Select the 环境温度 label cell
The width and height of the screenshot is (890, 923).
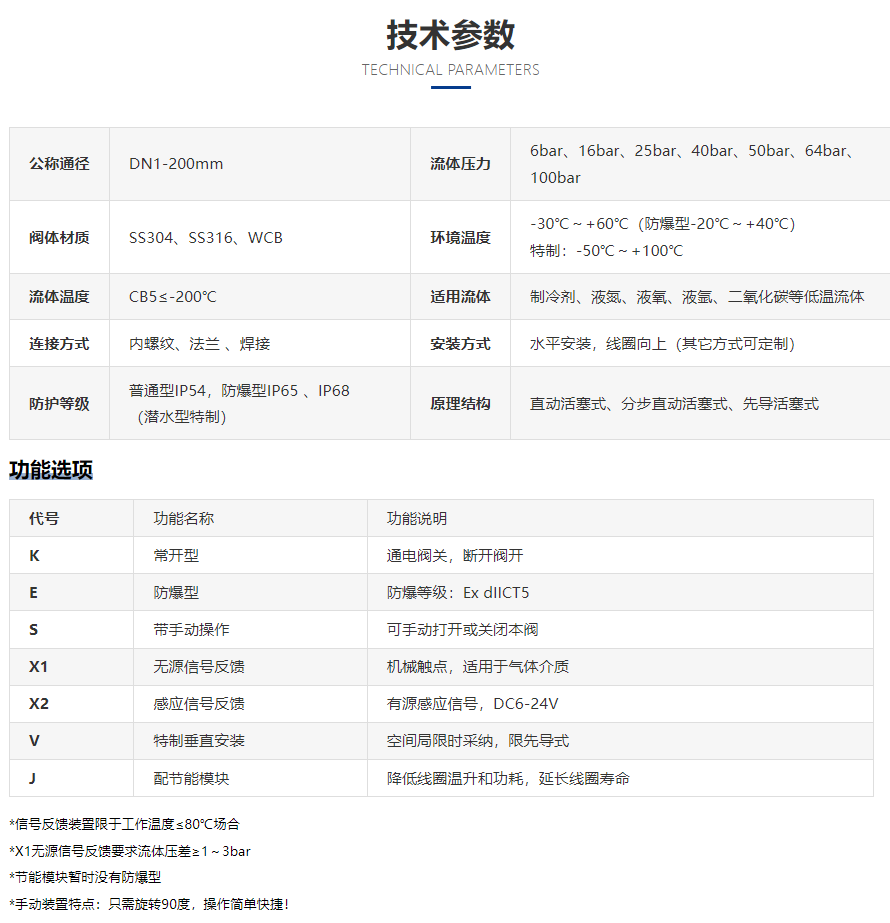[460, 238]
